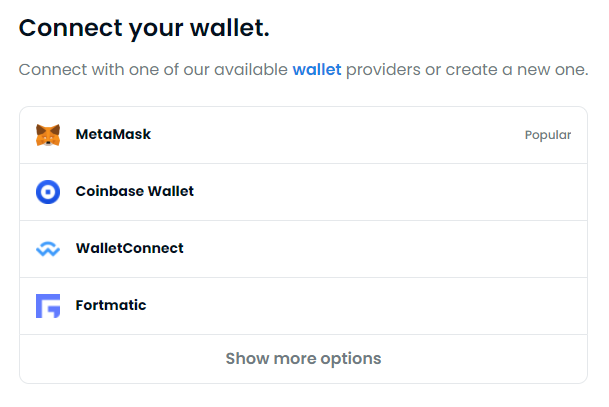The image size is (609, 407).
Task: Click the blank area beside Show more options
Action: coord(485,359)
